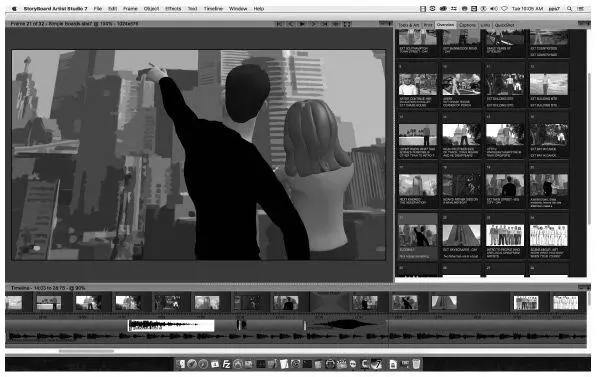Step to the previous frame icon

291,24
